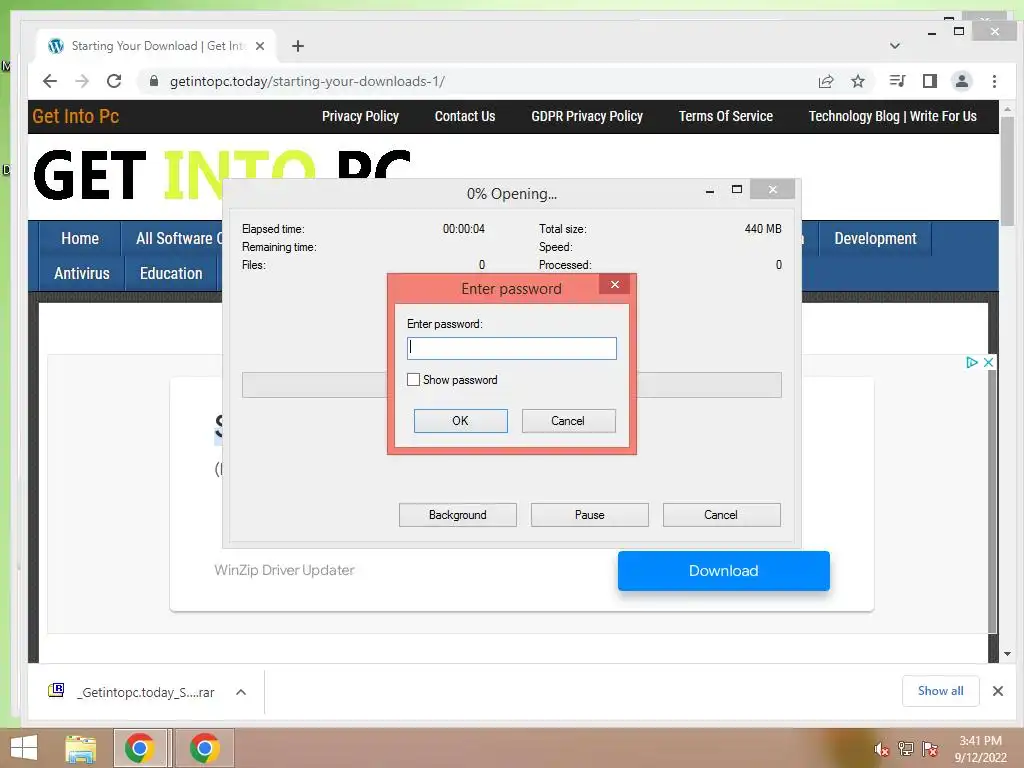Open the Terms Of Service link

[726, 116]
